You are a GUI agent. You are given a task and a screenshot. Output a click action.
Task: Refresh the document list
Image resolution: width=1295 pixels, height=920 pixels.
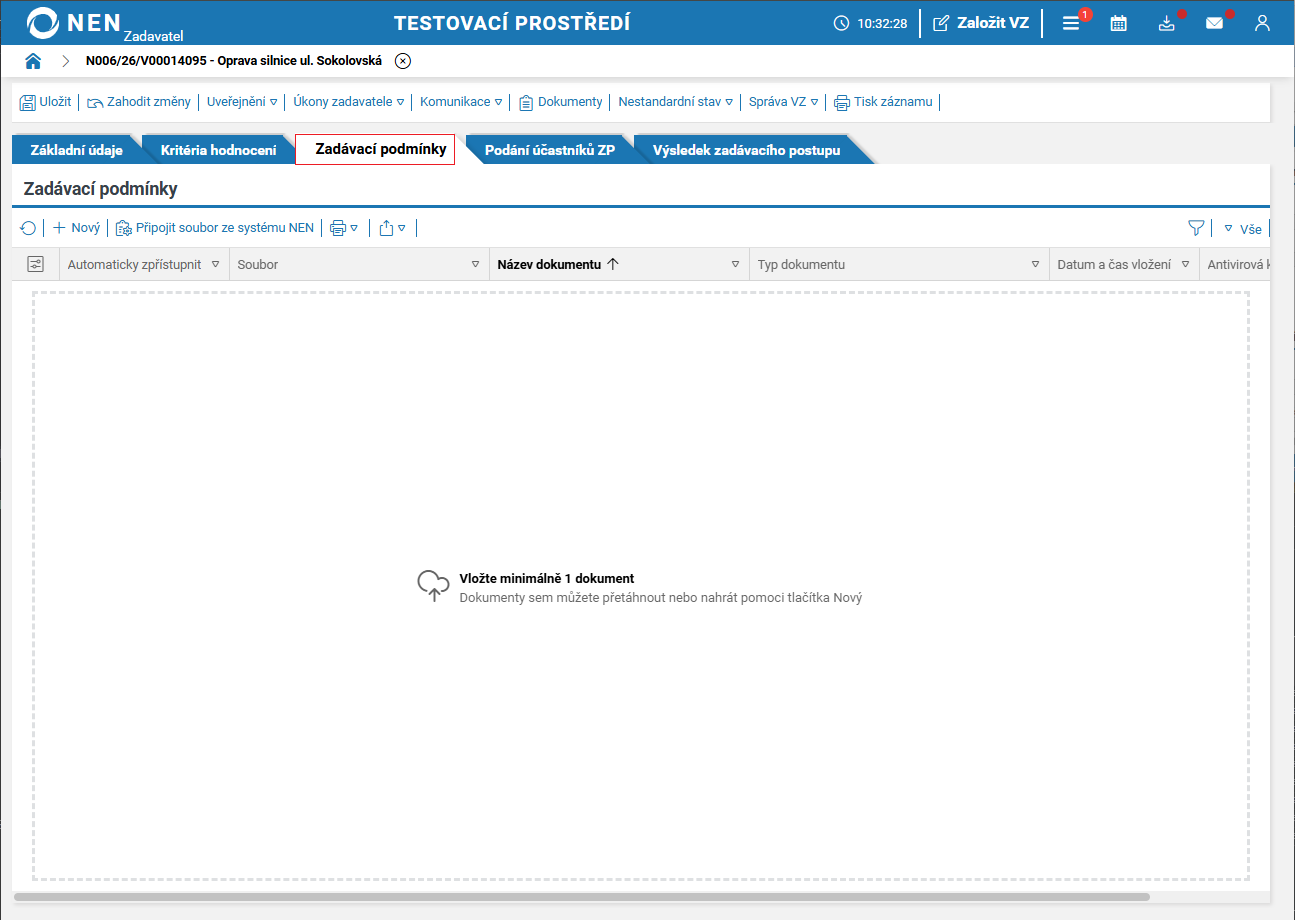click(x=28, y=228)
